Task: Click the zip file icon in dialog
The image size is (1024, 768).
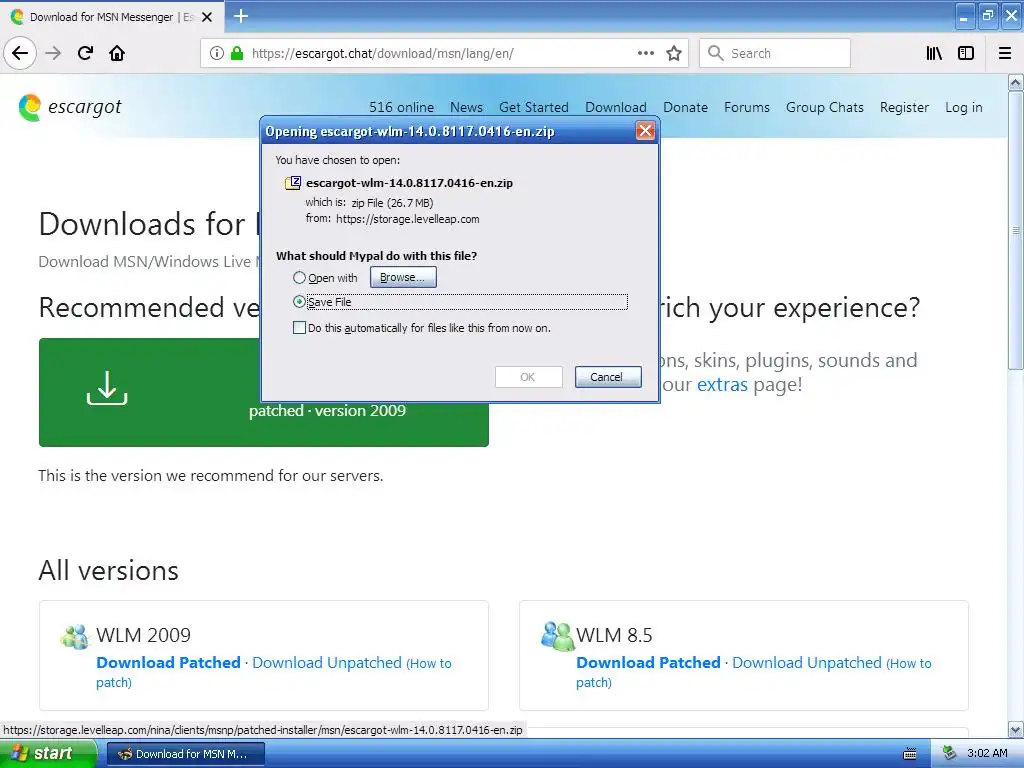Action: point(293,183)
